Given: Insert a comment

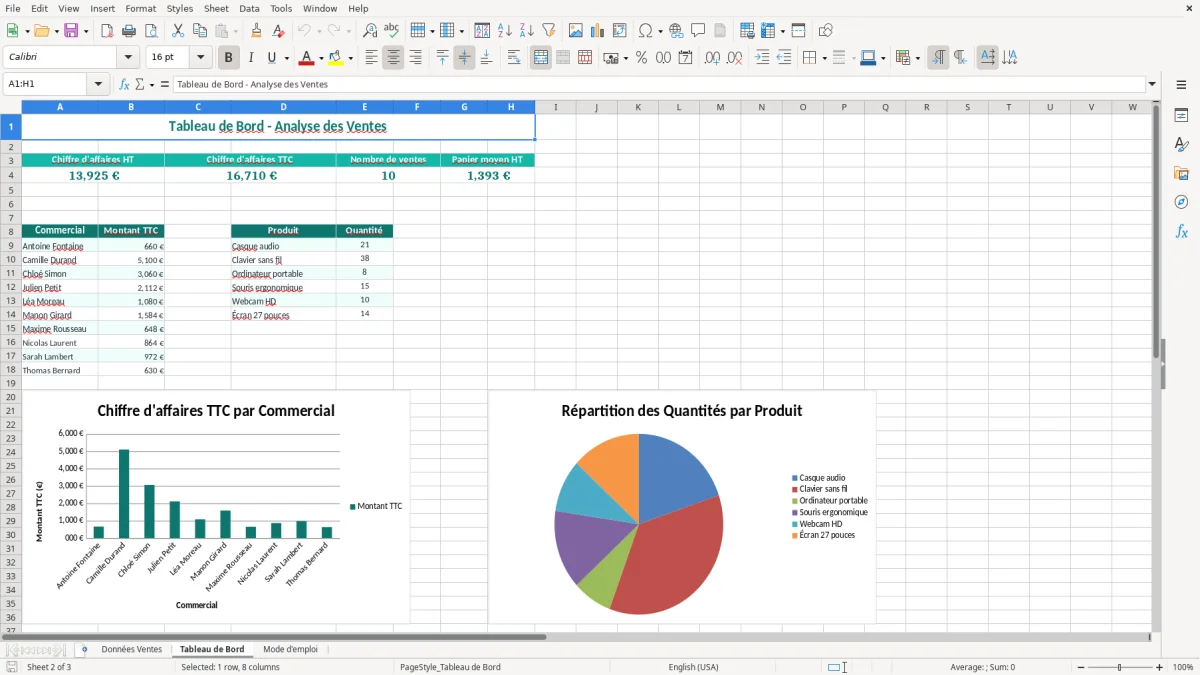Looking at the screenshot, I should click(698, 31).
